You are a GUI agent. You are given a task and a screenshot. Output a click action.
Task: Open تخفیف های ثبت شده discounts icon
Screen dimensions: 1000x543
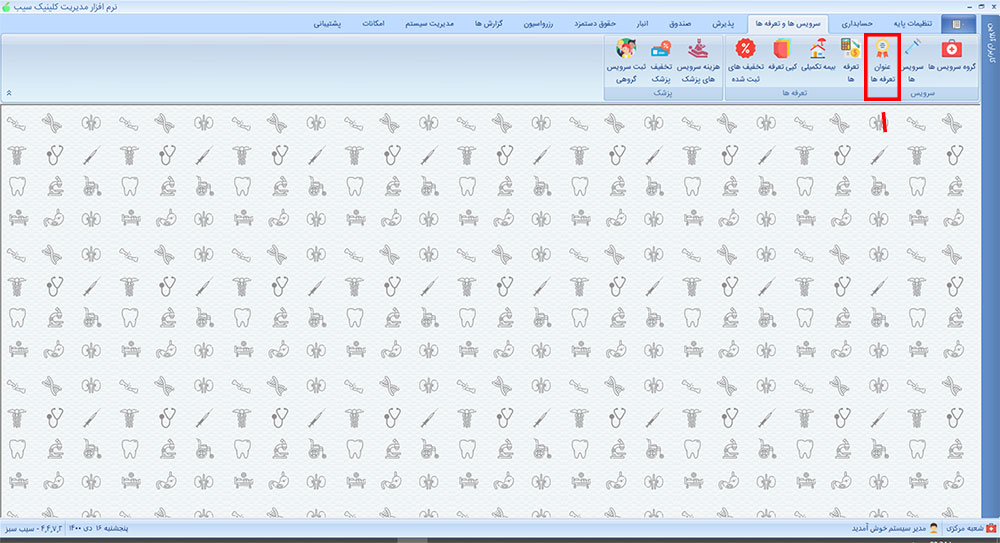(744, 59)
